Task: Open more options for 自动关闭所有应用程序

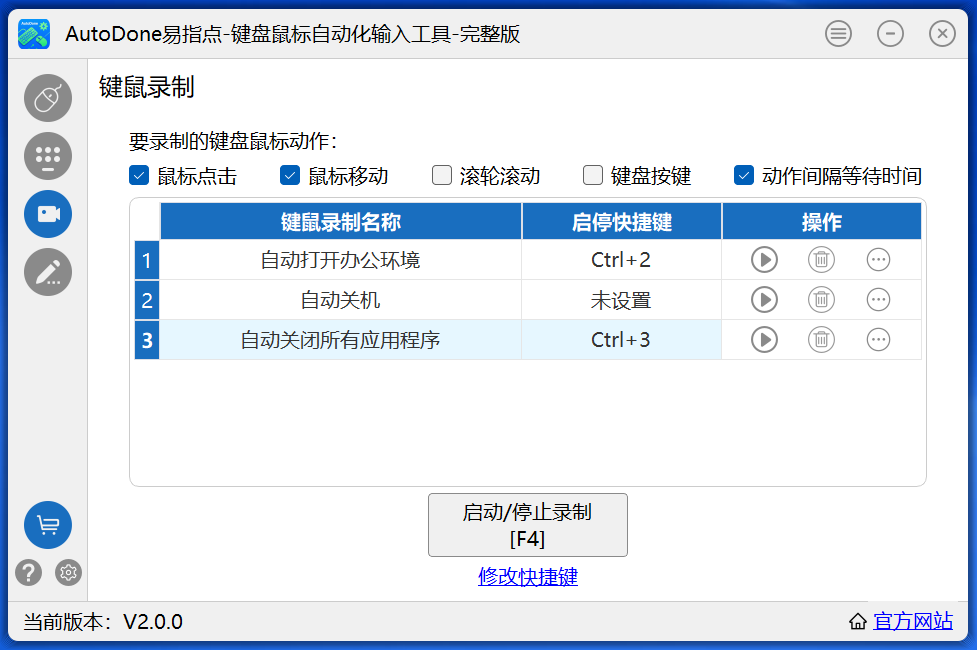Action: (879, 340)
